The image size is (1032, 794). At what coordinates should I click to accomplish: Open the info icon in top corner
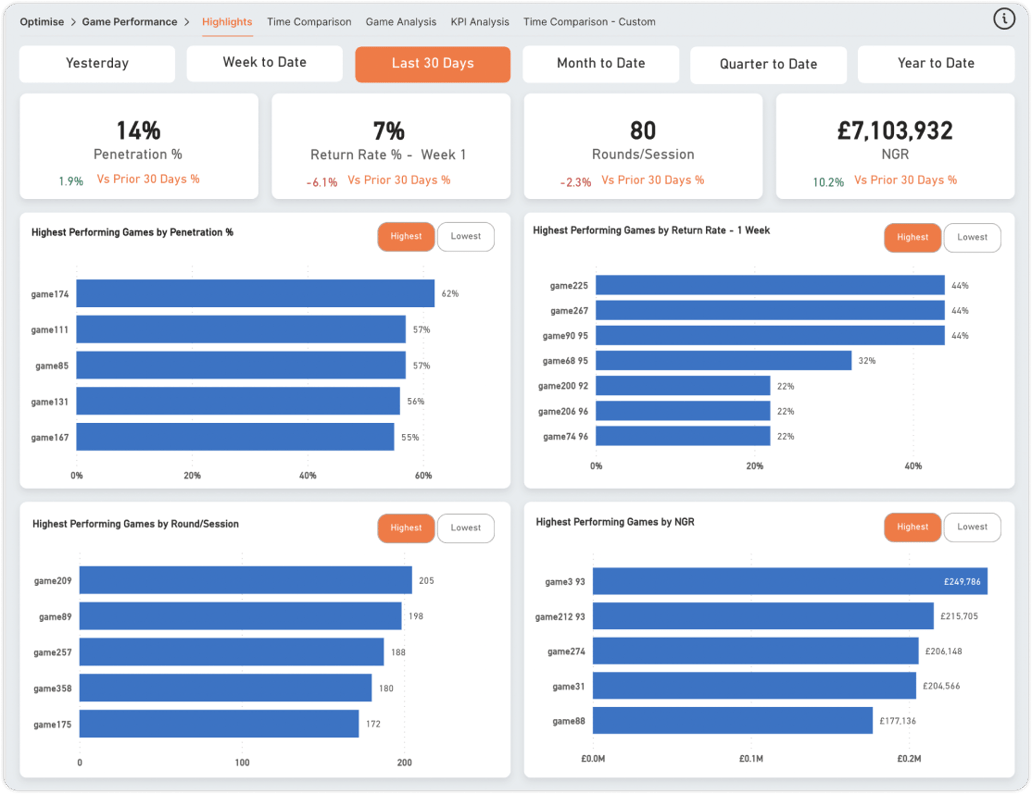(x=1004, y=19)
